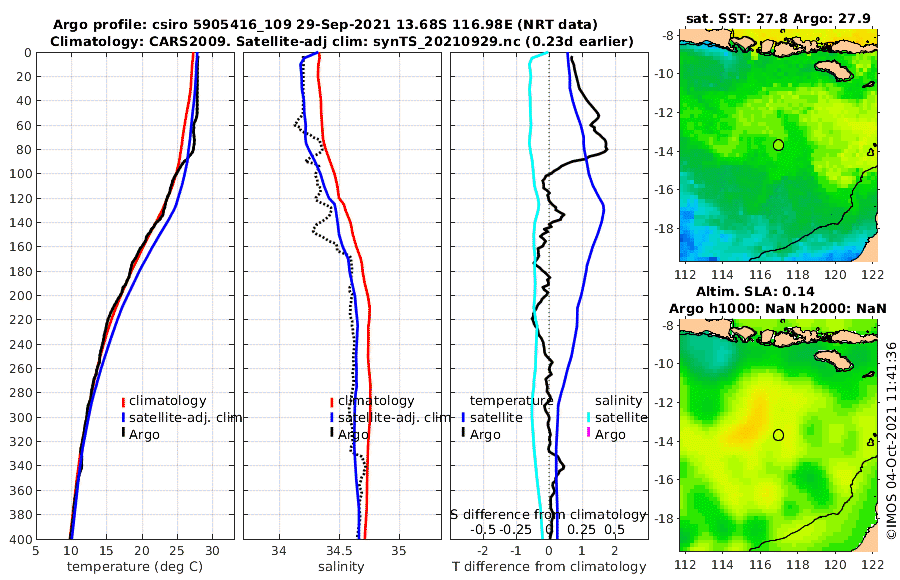Click blue satellite-adj. clim swatch in salinity plot

(332, 417)
